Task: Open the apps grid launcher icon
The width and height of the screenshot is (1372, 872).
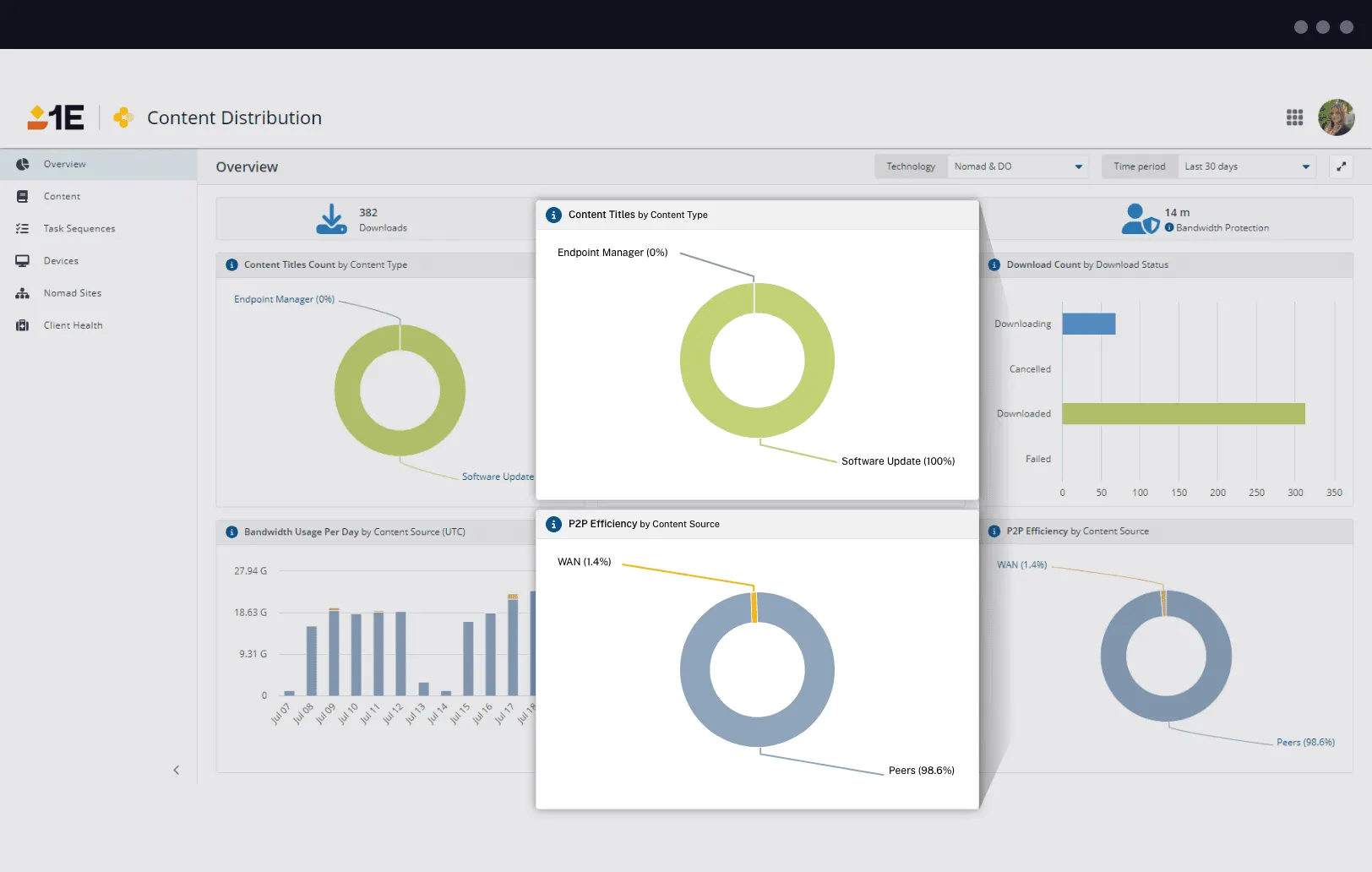Action: pos(1294,117)
